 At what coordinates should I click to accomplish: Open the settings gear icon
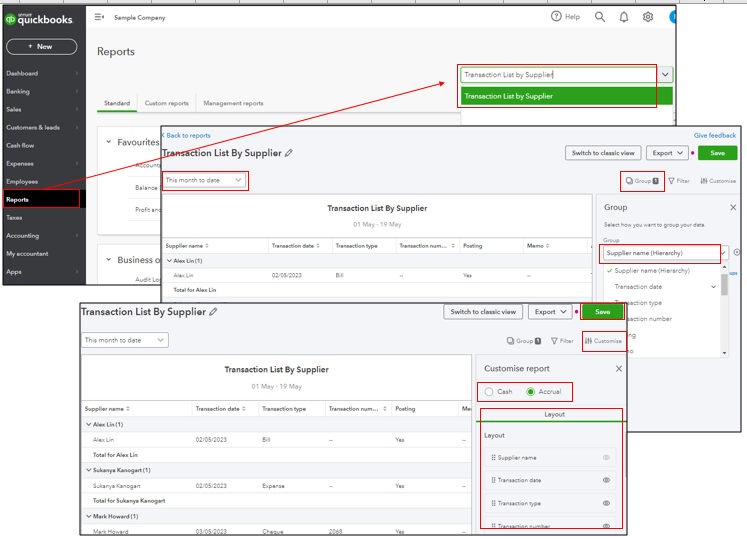pyautogui.click(x=648, y=17)
